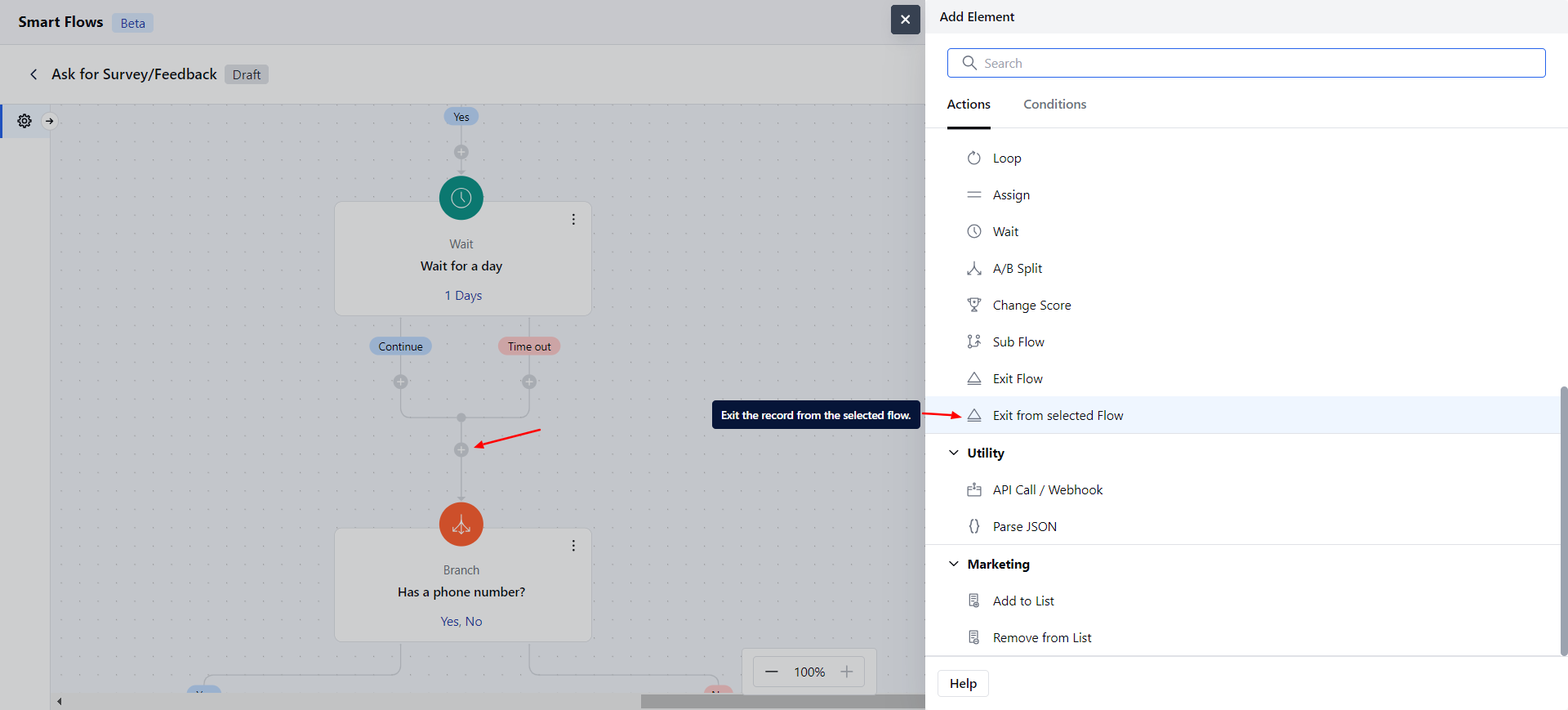Switch to the Conditions tab

(1054, 105)
